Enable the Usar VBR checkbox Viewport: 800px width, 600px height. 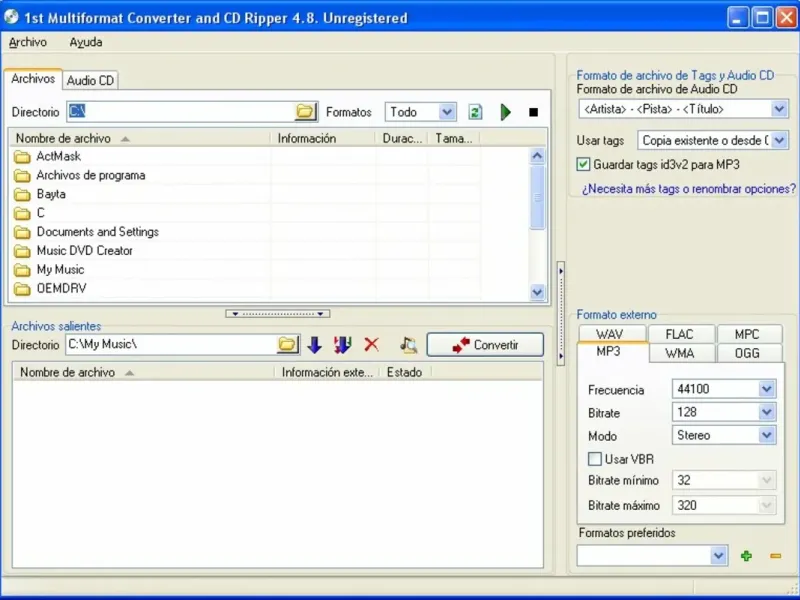(x=594, y=459)
